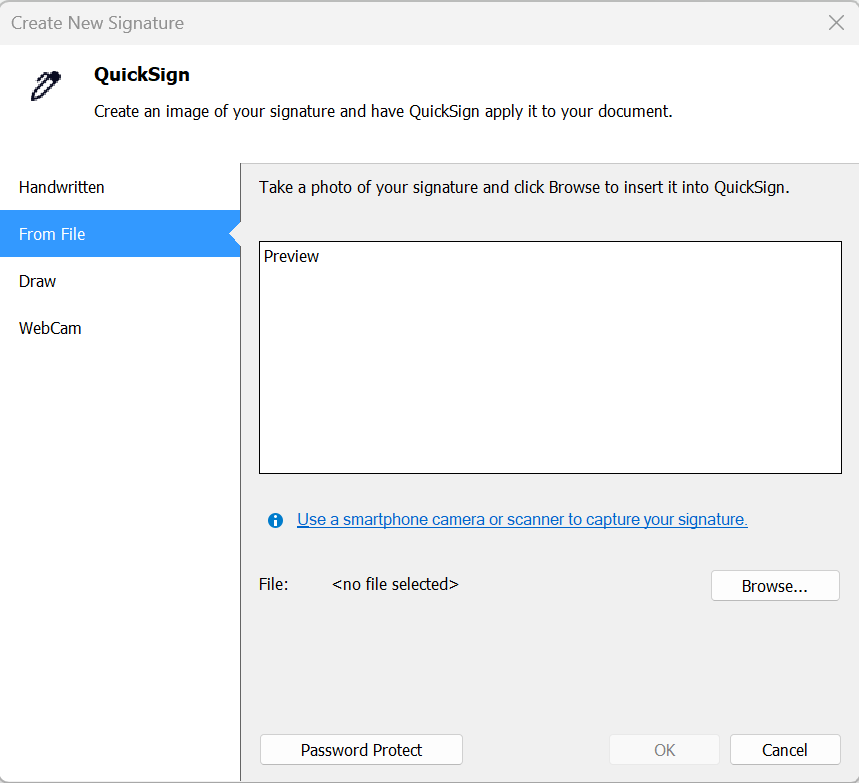Click the disabled OK button

pyautogui.click(x=664, y=750)
